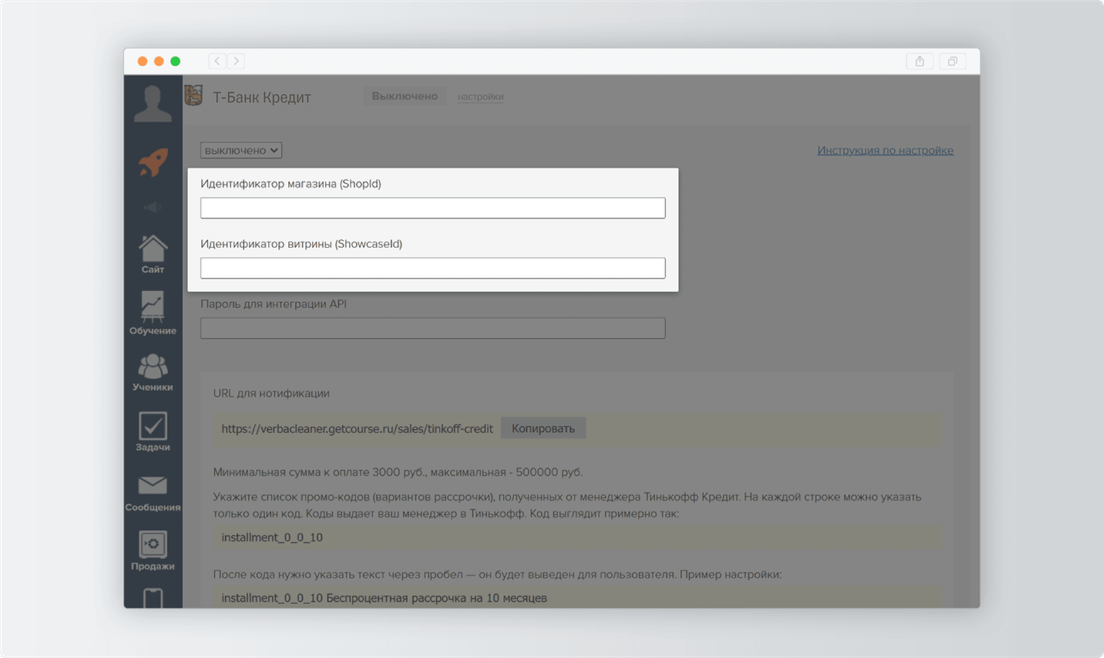Click the Минимальная сумма к оплате text

398,472
